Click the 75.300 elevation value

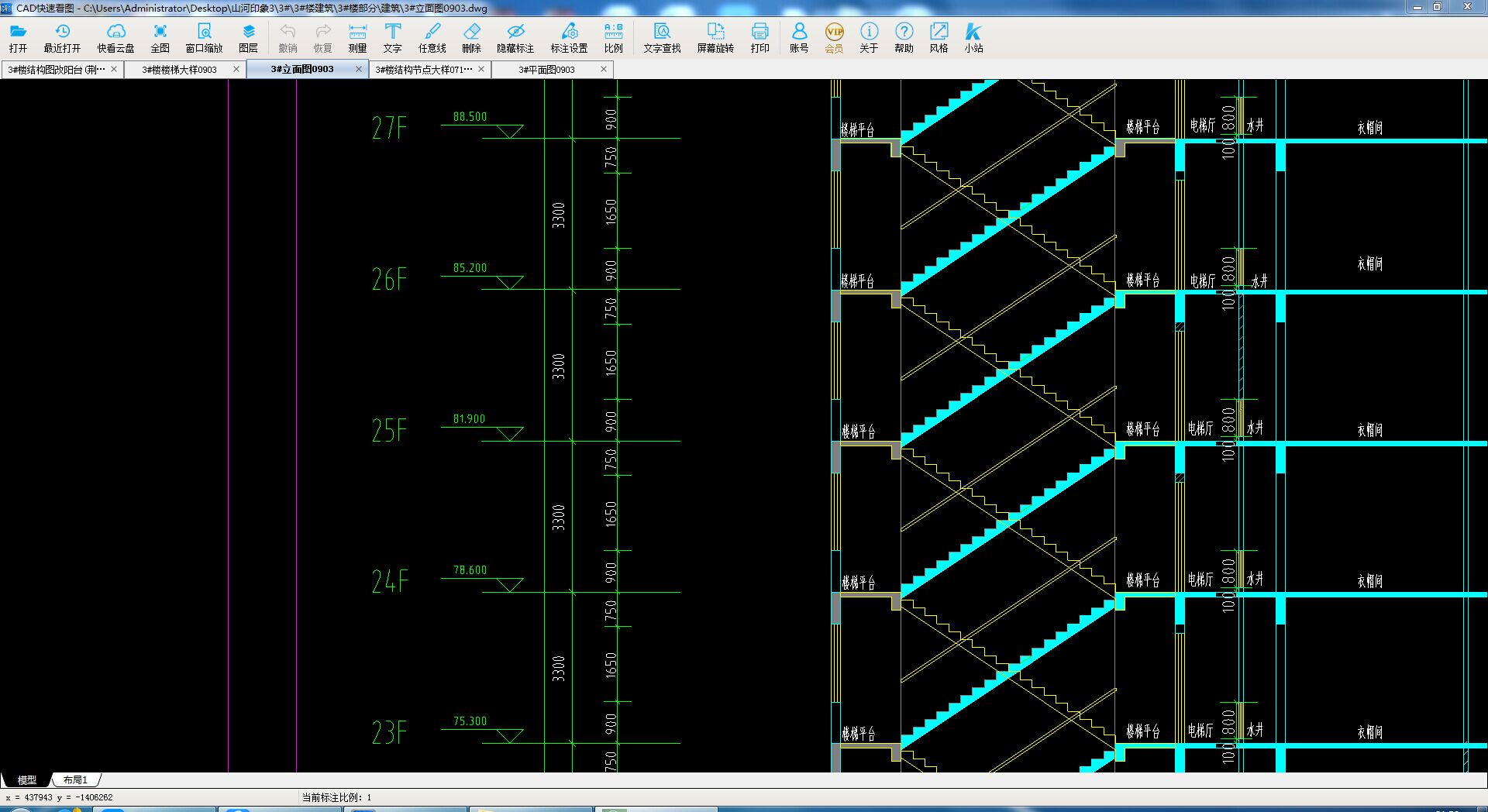tap(470, 721)
